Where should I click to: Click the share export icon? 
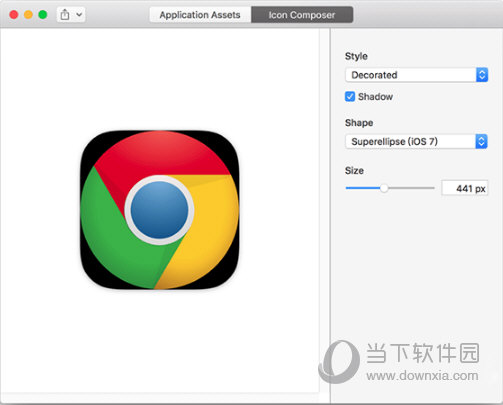65,15
